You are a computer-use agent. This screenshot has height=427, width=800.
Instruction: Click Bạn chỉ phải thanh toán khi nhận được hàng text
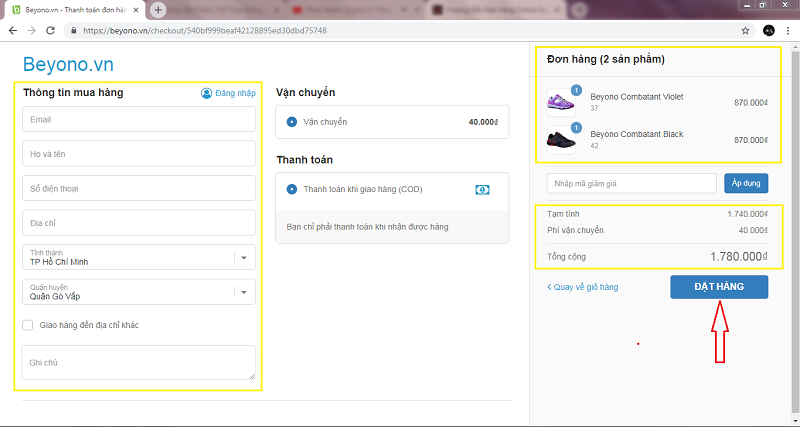click(x=367, y=227)
